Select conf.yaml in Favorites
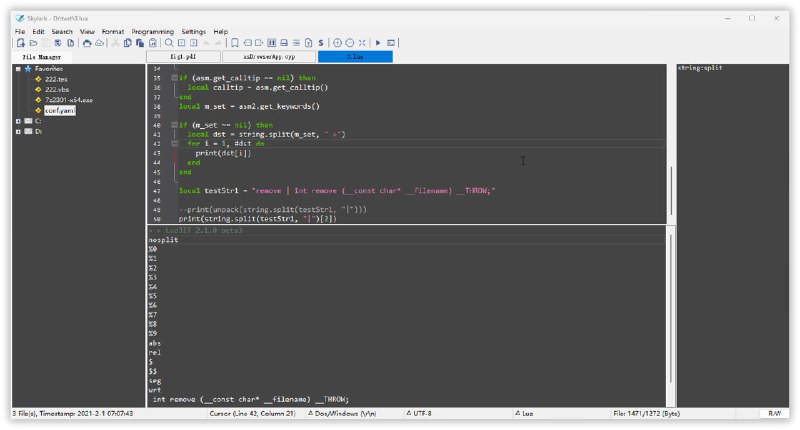This screenshot has width=800, height=430. (60, 110)
